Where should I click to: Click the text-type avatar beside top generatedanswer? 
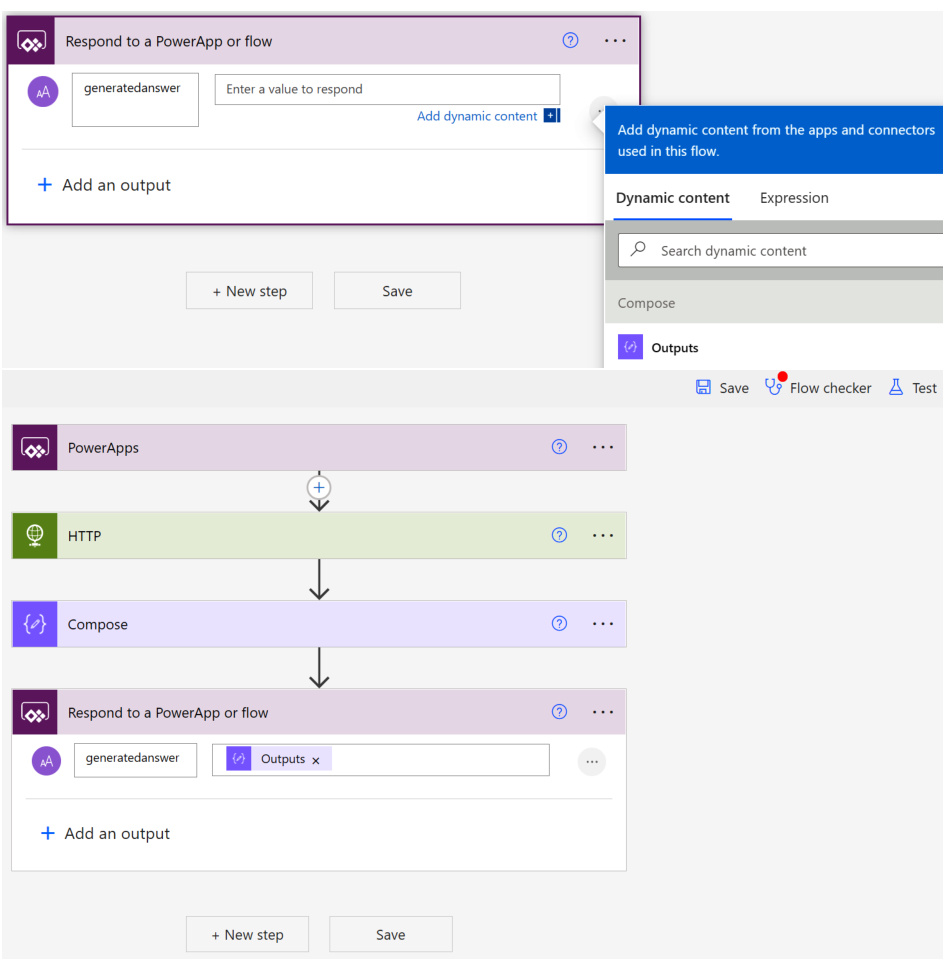click(43, 92)
